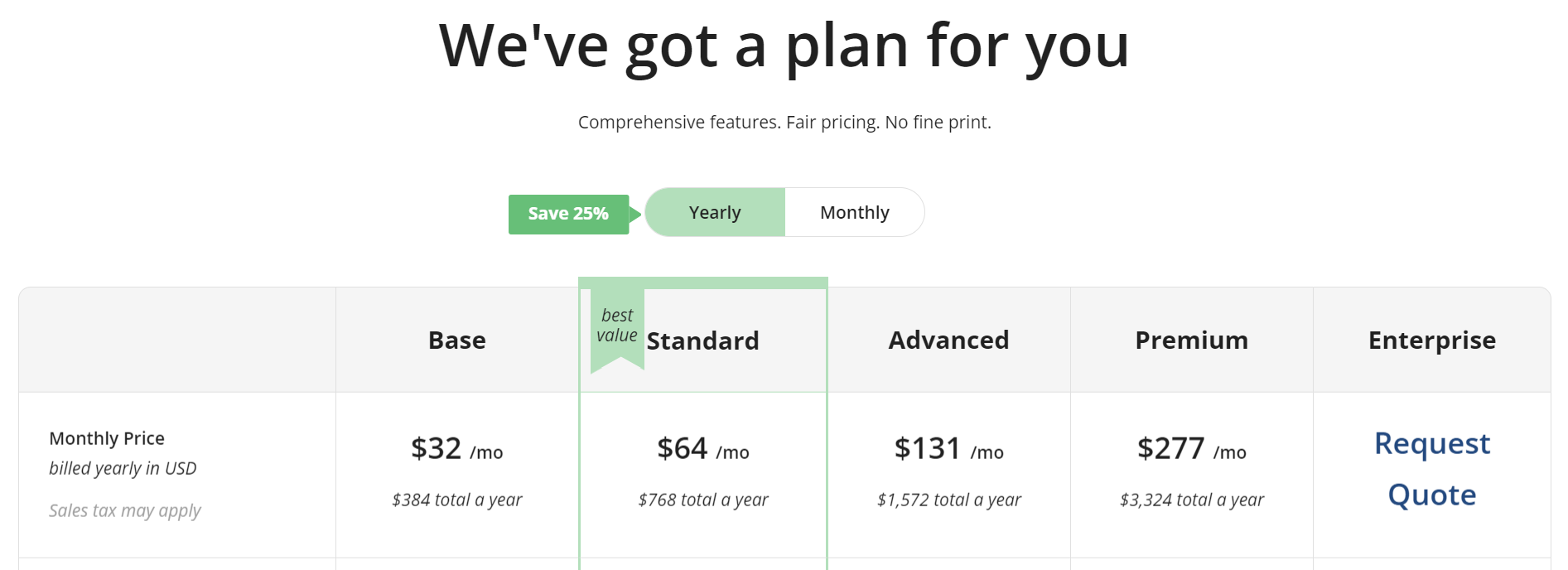
Task: Click the best value ribbon
Action: (617, 326)
